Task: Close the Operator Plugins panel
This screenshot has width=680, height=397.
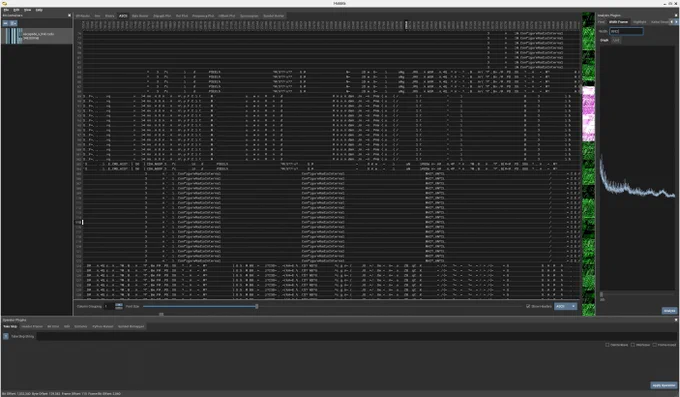Action: tap(676, 320)
